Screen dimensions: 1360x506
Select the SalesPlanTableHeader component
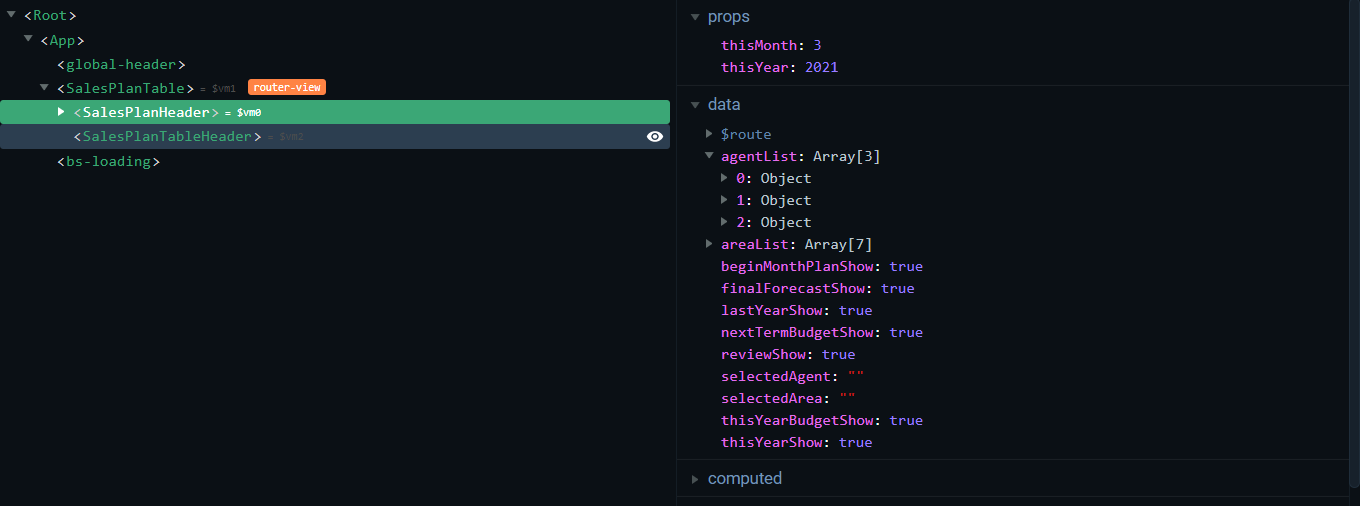click(x=167, y=137)
